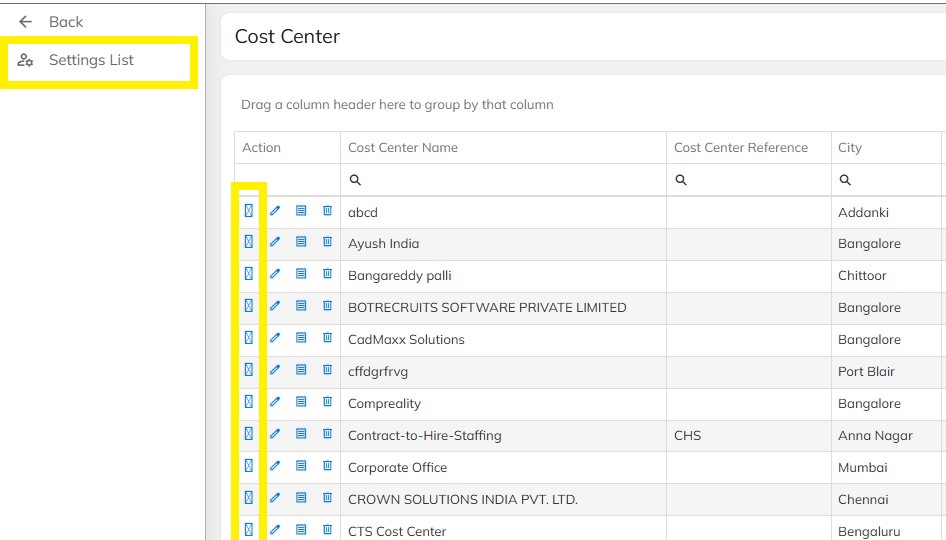Click the pencil icon for Corporate Office
Image resolution: width=946 pixels, height=540 pixels.
275,467
